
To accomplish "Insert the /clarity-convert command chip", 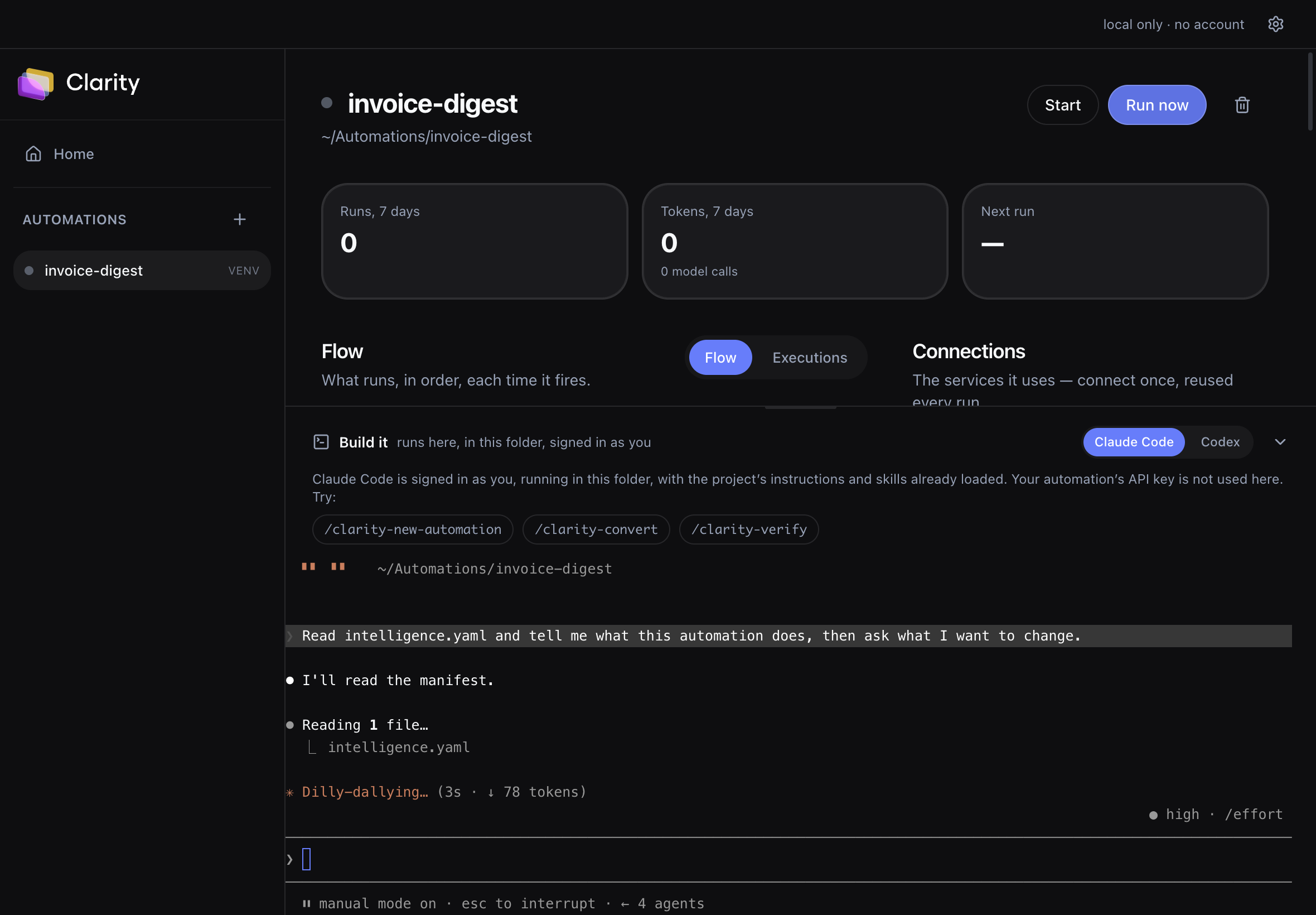I will coord(596,529).
